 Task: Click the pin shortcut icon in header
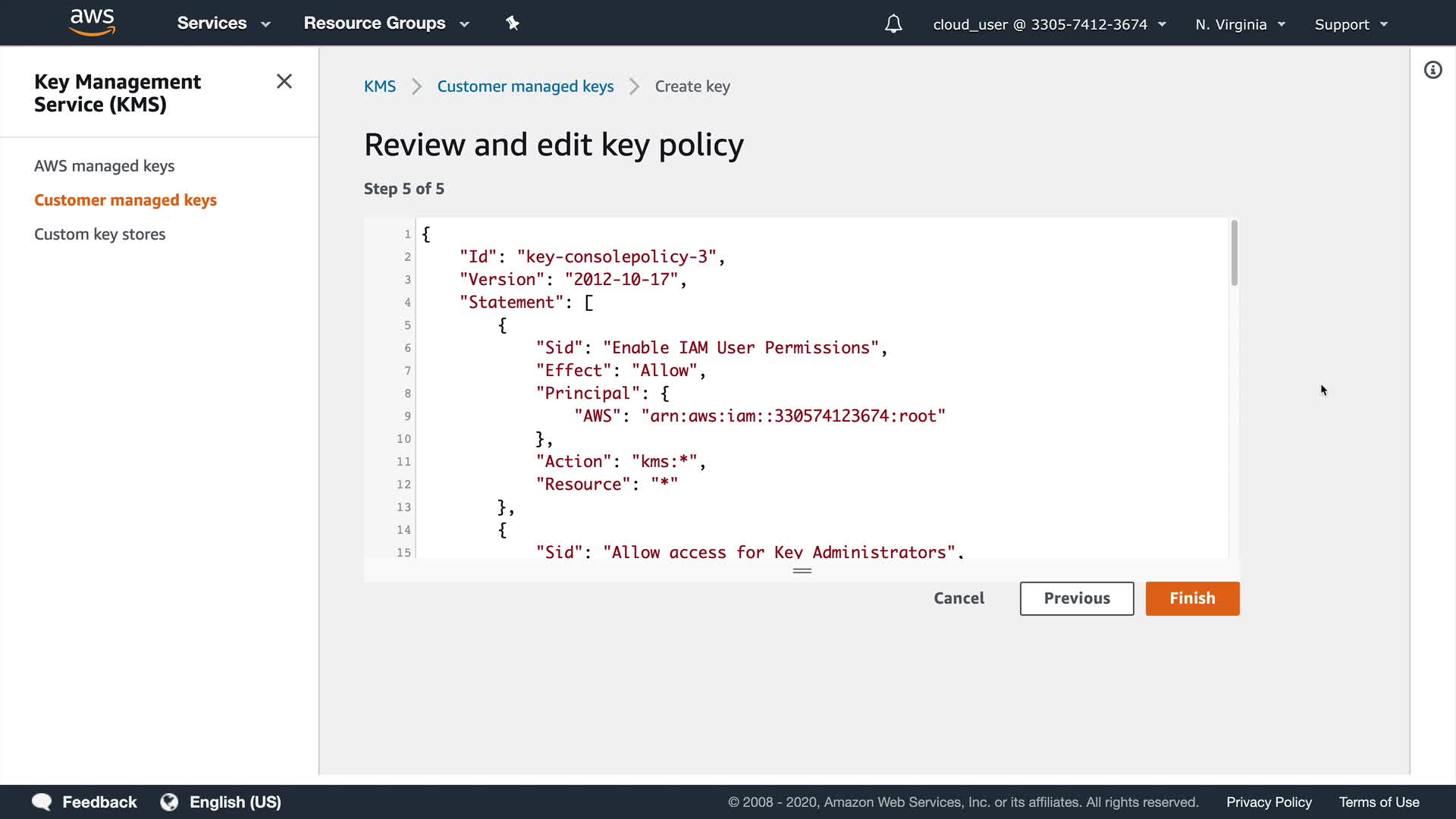(513, 24)
